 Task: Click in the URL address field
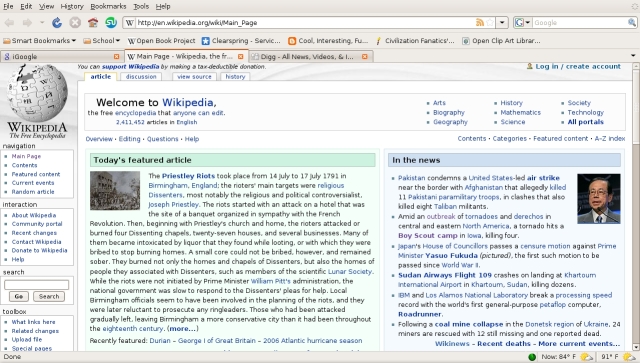click(304, 23)
